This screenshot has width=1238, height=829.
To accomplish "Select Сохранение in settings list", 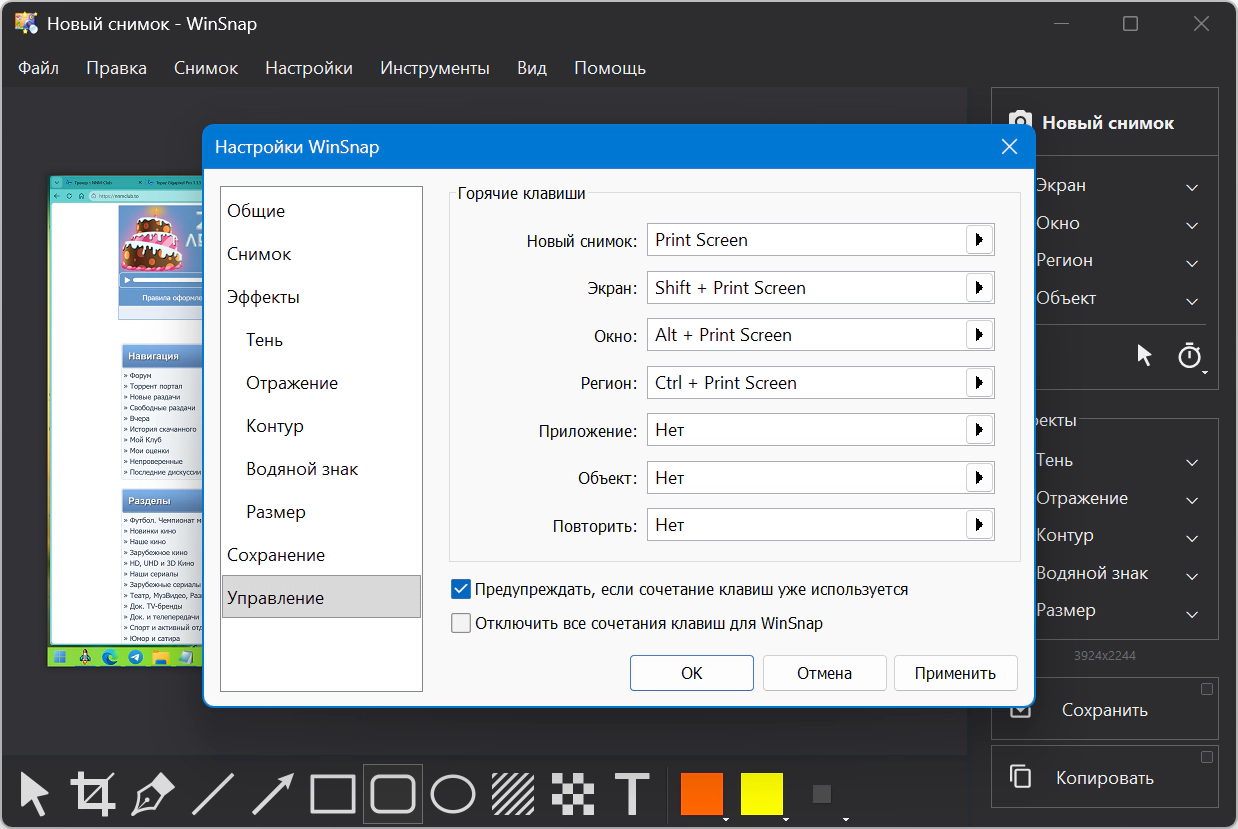I will tap(322, 555).
